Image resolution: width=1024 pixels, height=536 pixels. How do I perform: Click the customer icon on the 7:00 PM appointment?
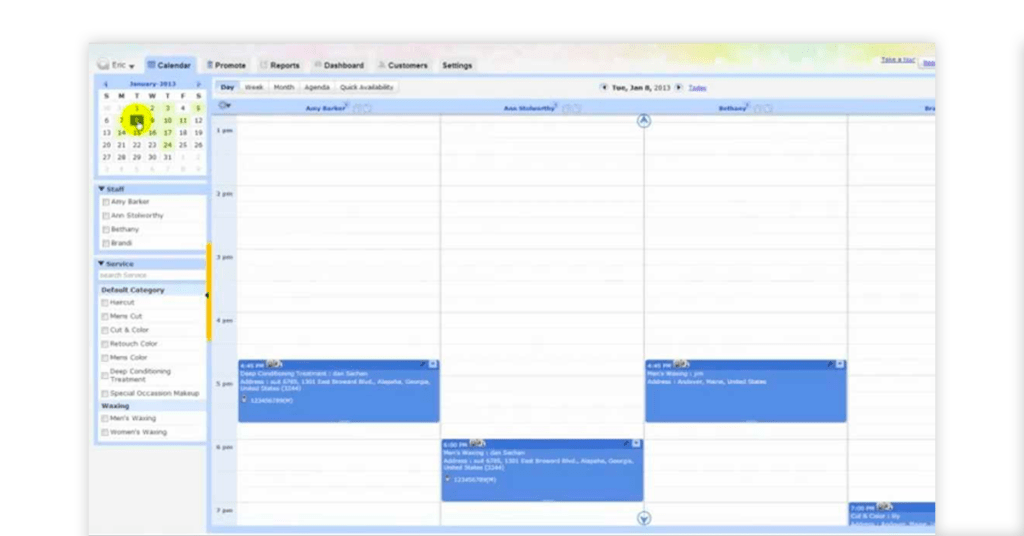(885, 507)
